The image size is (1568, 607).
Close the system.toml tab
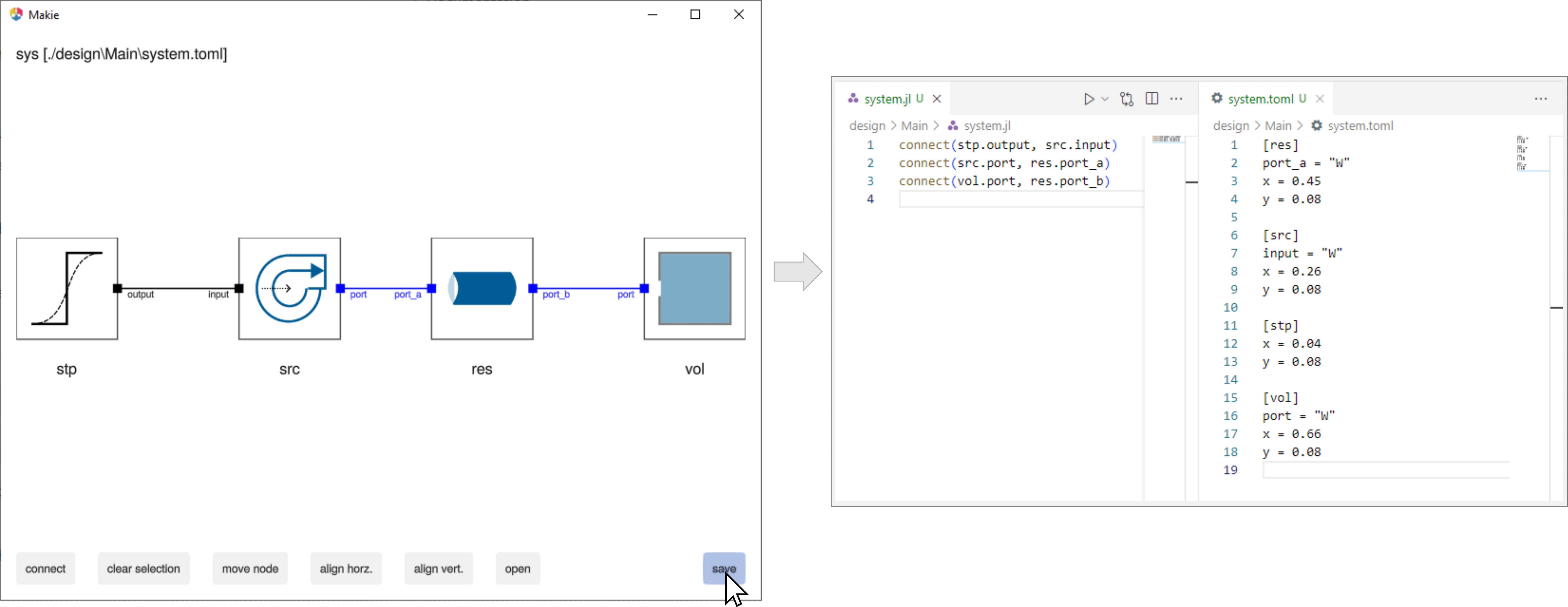click(1320, 99)
